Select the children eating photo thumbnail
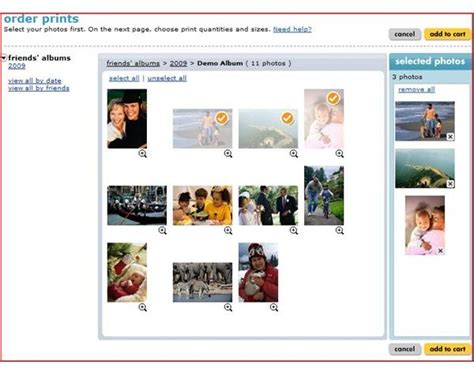This screenshot has height=368, width=474. tap(203, 205)
